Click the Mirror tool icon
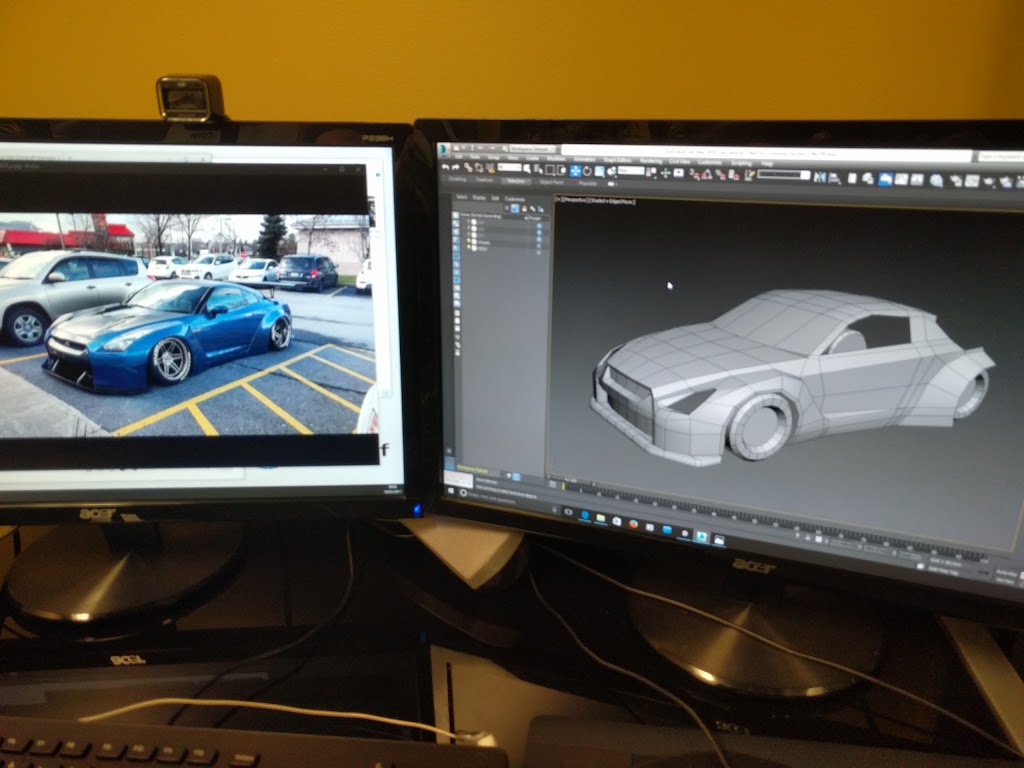The height and width of the screenshot is (768, 1024). pos(820,177)
